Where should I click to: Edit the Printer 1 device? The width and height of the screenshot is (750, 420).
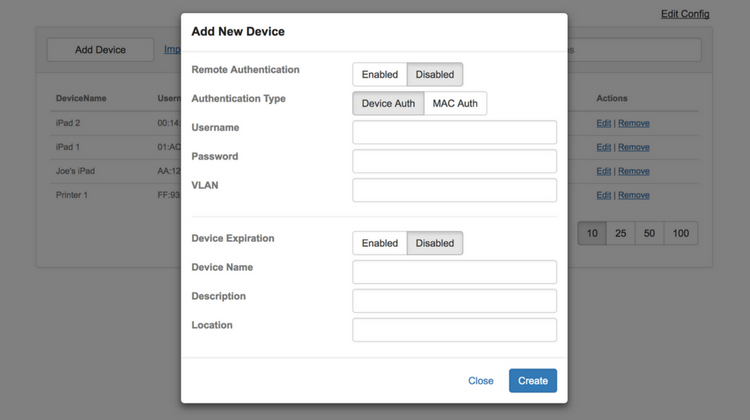pos(604,195)
